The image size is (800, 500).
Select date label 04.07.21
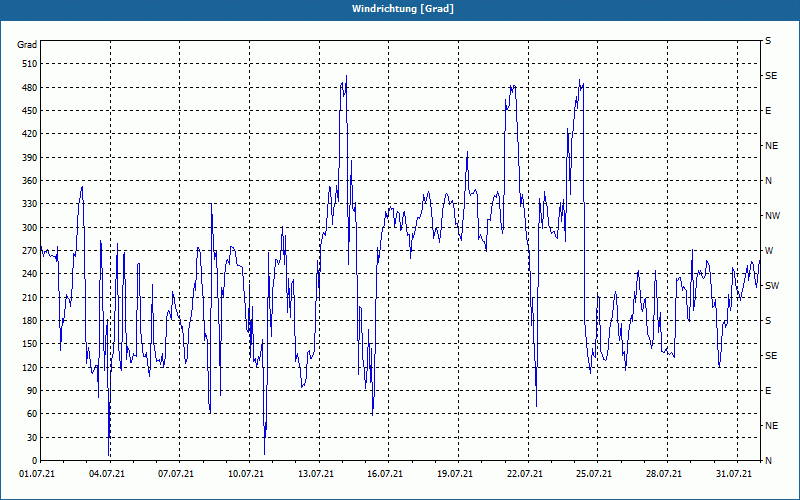[107, 474]
